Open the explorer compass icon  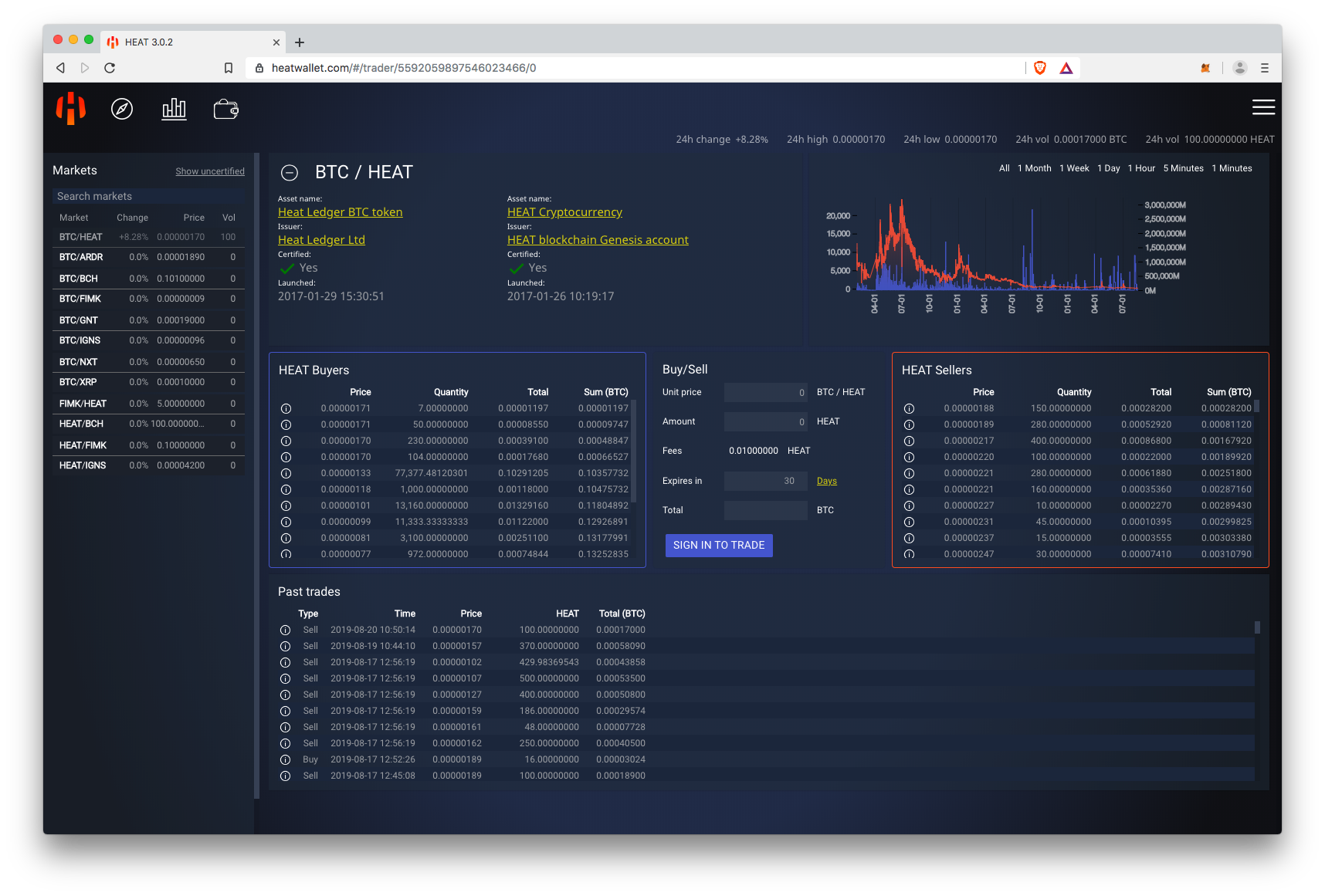tap(122, 109)
